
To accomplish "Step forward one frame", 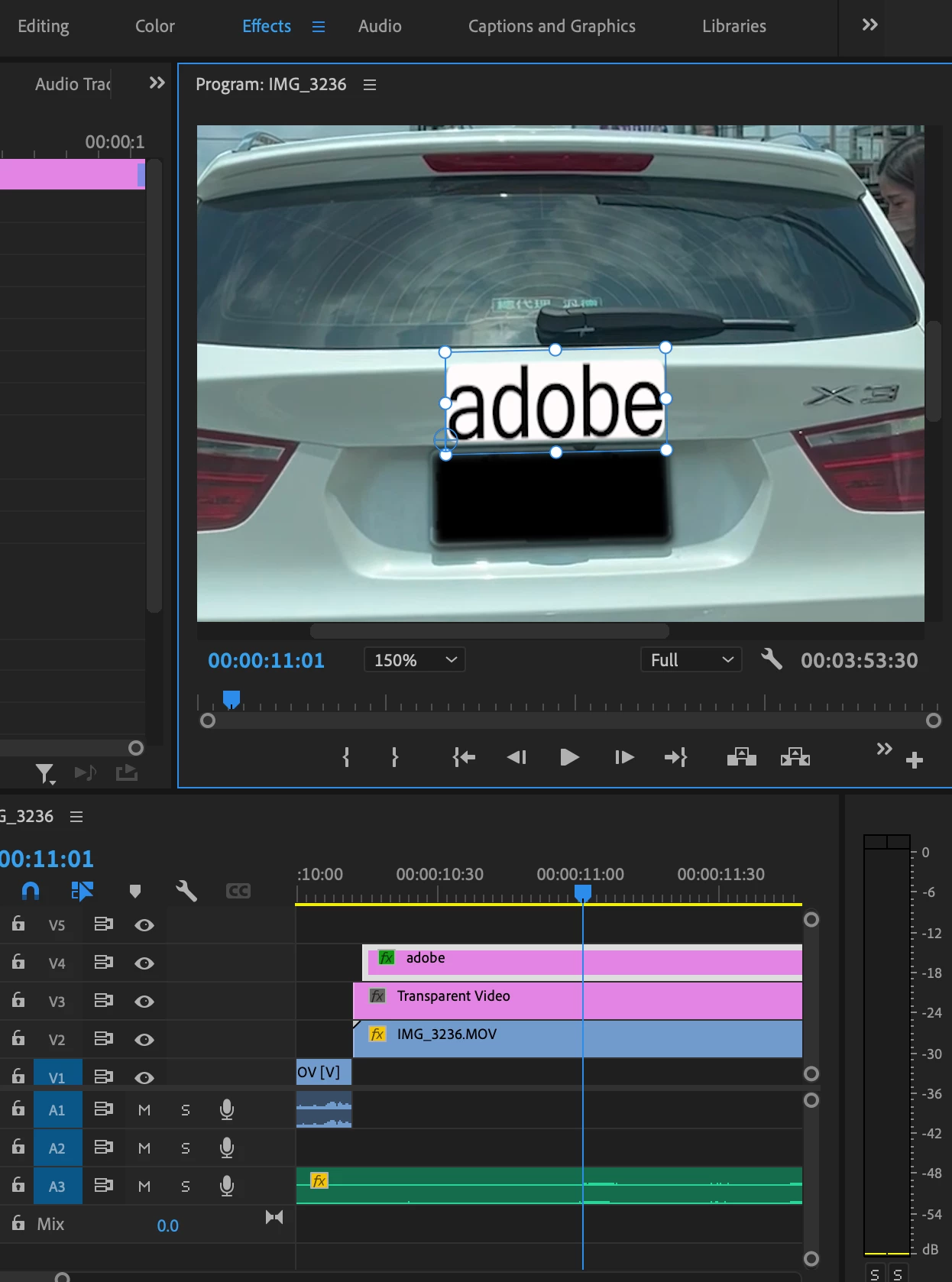I will (624, 757).
